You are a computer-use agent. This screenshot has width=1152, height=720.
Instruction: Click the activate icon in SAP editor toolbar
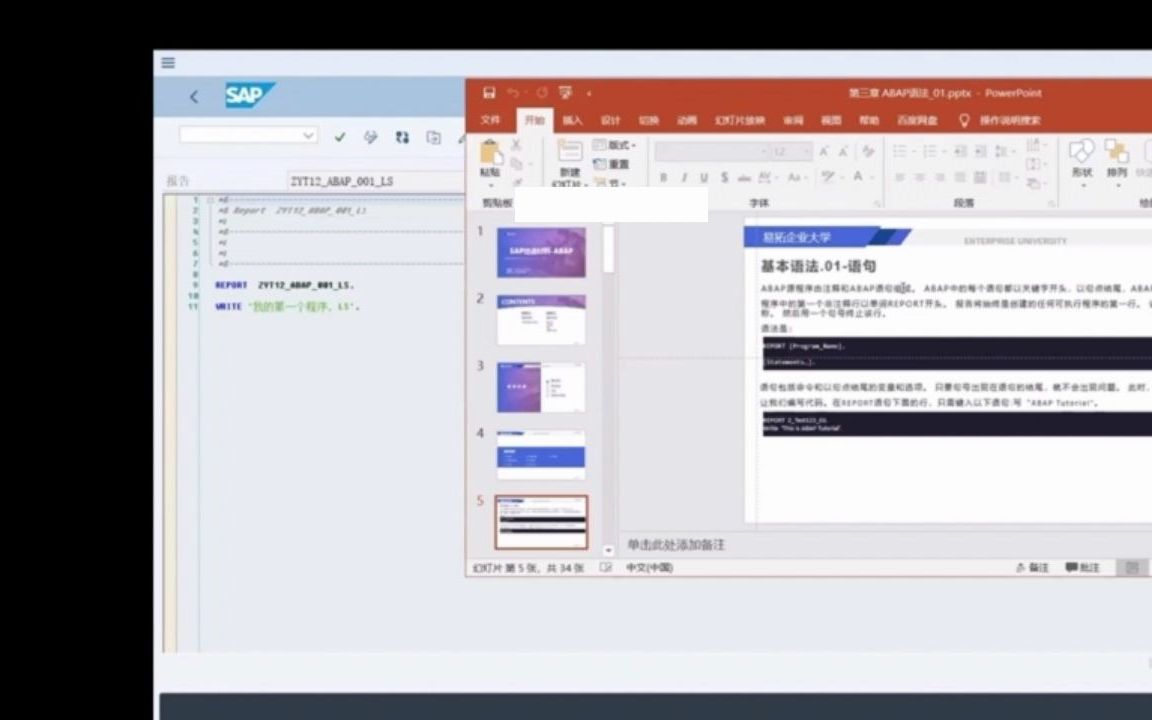pyautogui.click(x=372, y=137)
